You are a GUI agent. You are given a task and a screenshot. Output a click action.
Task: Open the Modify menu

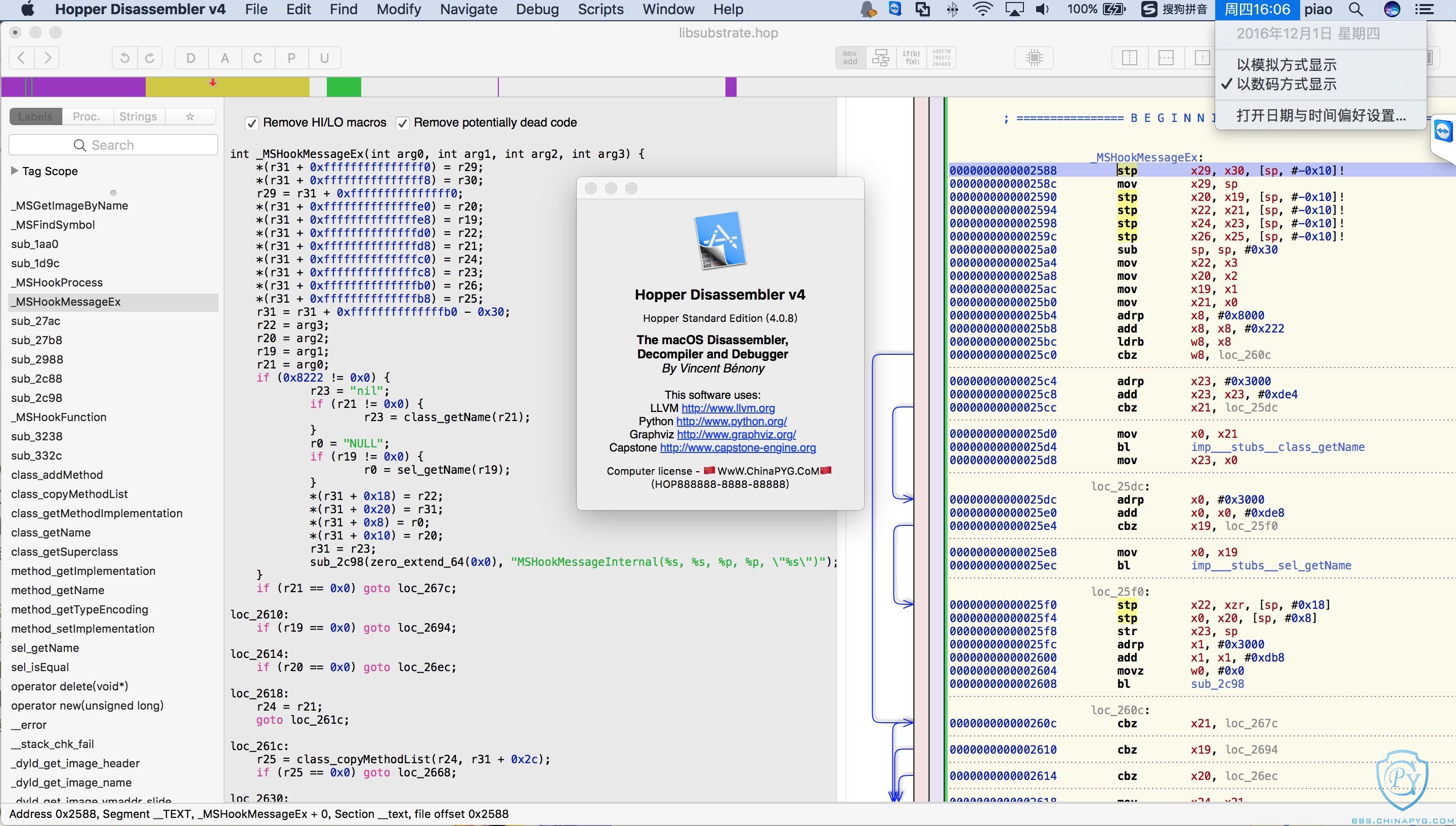(399, 10)
